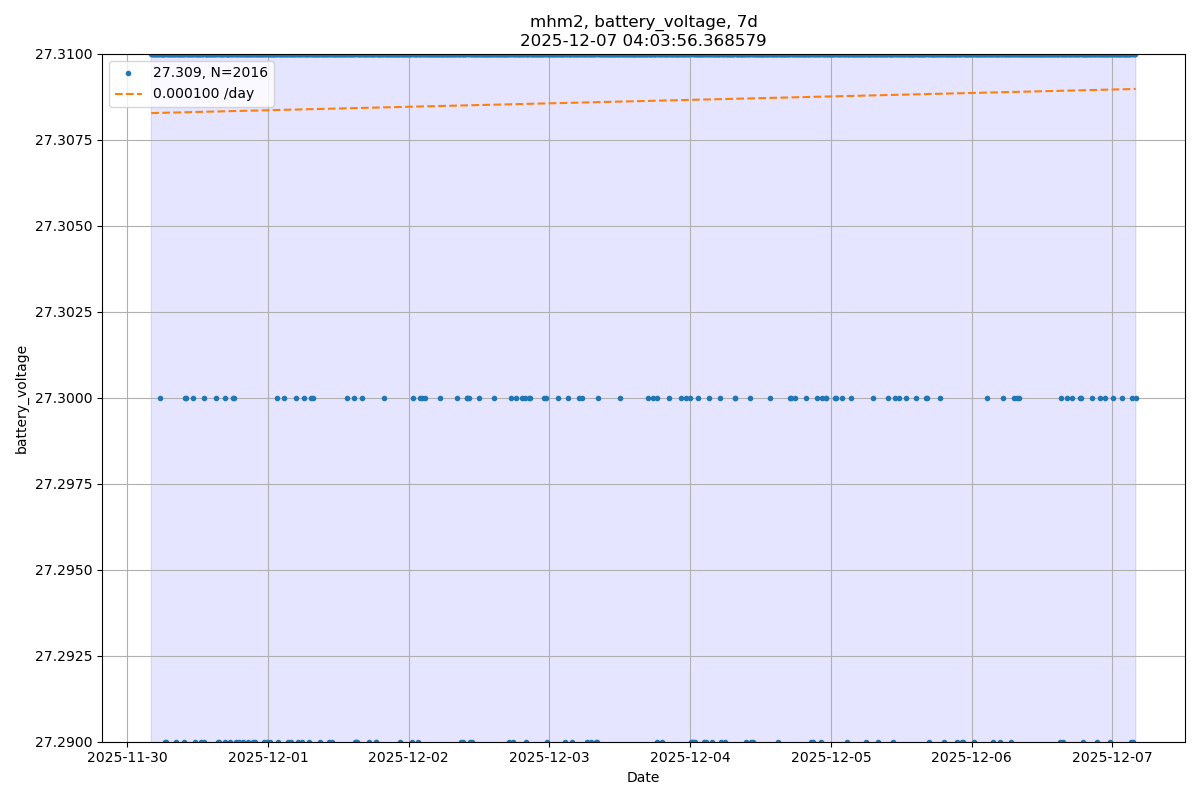Click the 27.3100 y-axis tick label
The width and height of the screenshot is (1200, 800).
click(63, 54)
